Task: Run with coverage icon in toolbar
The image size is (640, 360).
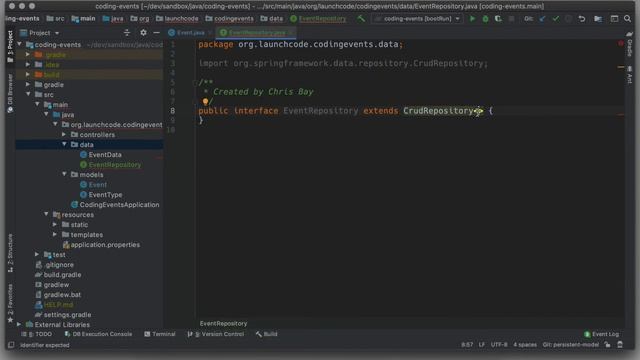Action: [498, 19]
